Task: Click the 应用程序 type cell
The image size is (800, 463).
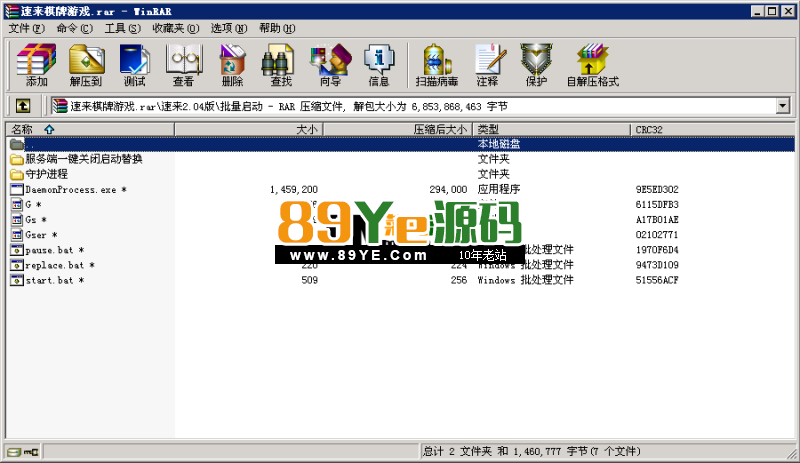Action: pos(498,189)
